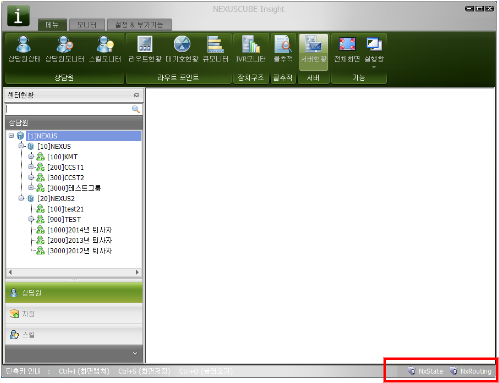
Task: Click the tree's left scroll arrow
Action: [x=10, y=272]
